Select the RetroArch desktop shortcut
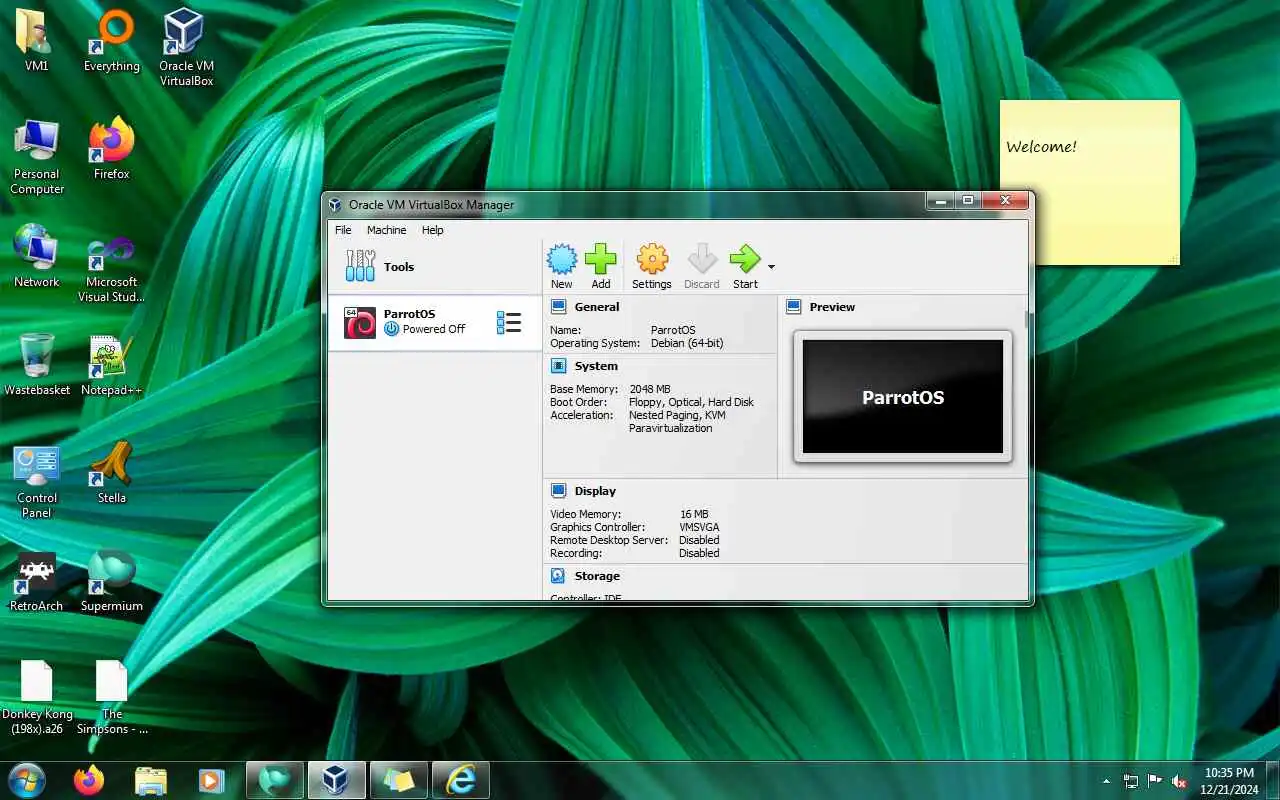Image resolution: width=1280 pixels, height=800 pixels. click(37, 580)
